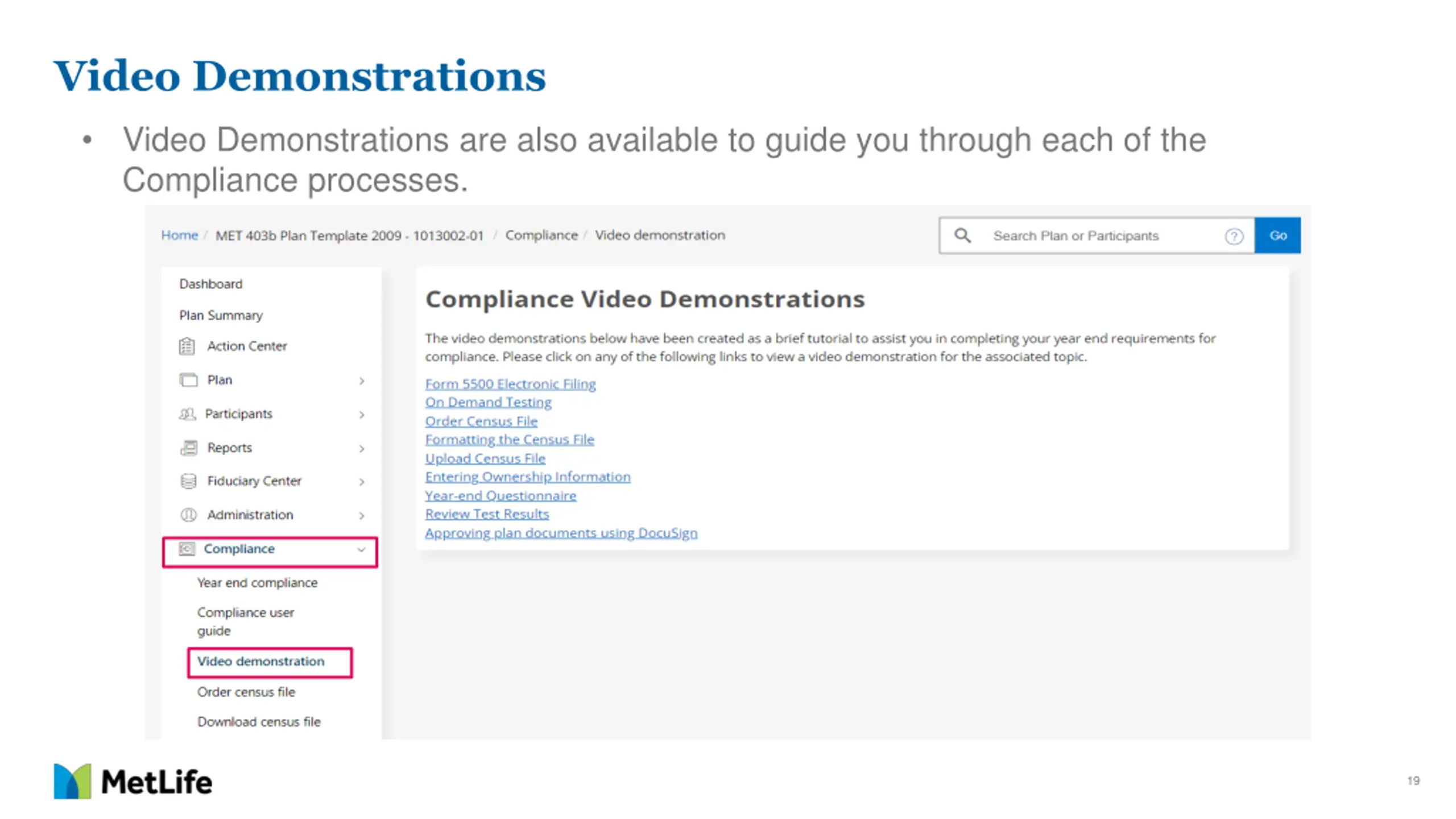The height and width of the screenshot is (819, 1456).
Task: Select Video demonstration submenu item
Action: tap(260, 661)
